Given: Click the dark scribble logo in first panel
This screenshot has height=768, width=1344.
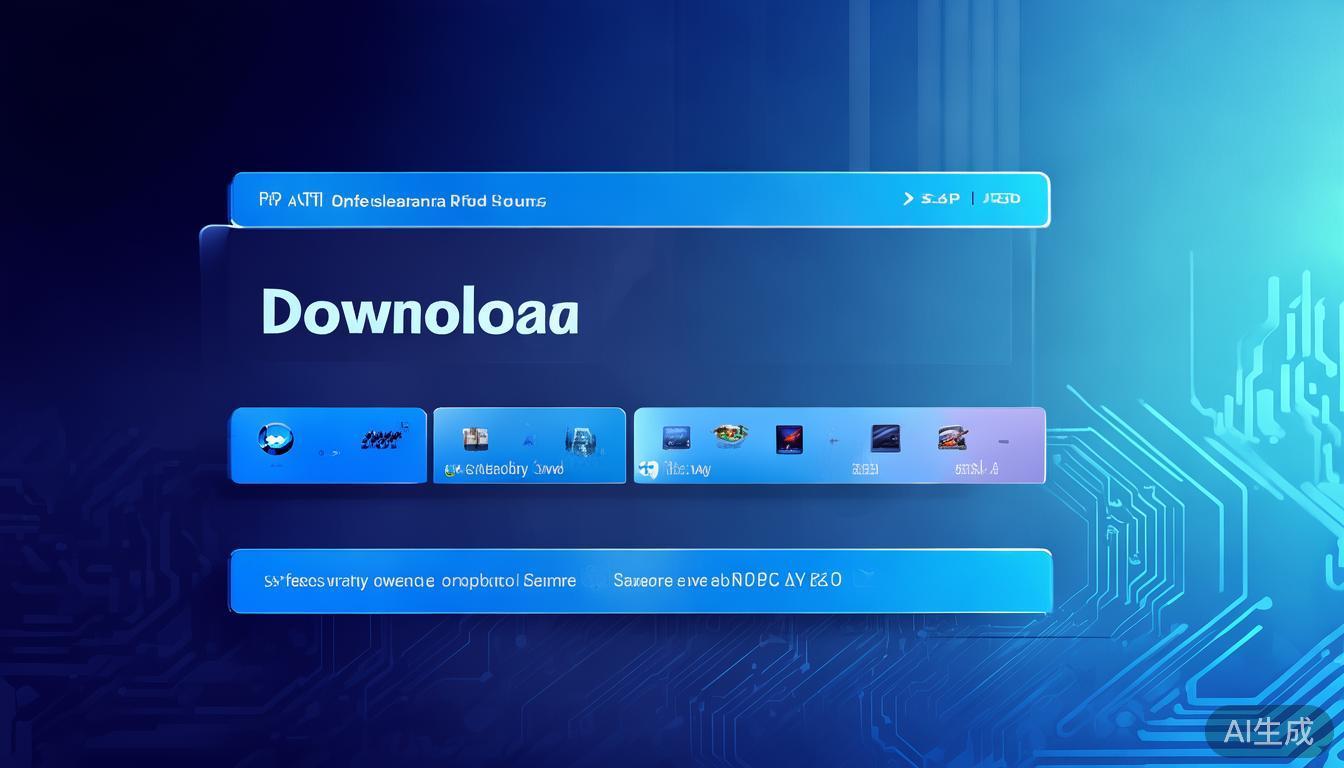Looking at the screenshot, I should (381, 437).
